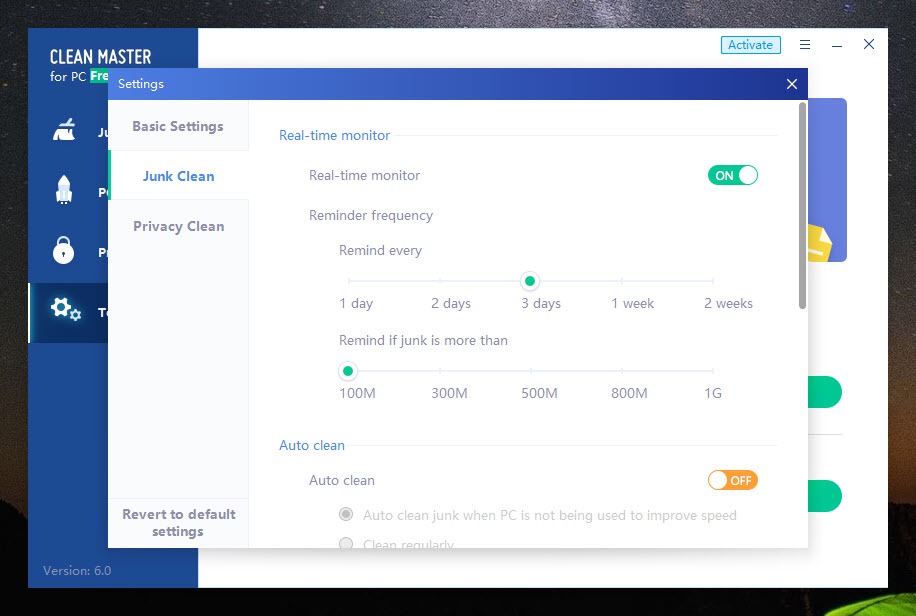Minimize the Clean Master main window
Image resolution: width=916 pixels, height=616 pixels.
(x=837, y=45)
